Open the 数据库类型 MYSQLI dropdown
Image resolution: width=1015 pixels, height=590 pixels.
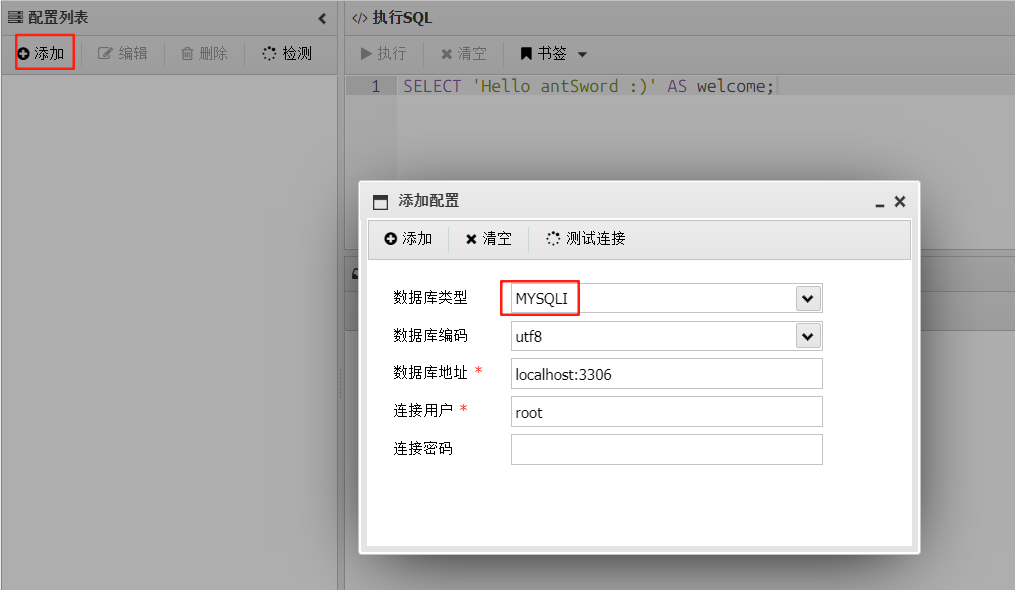pyautogui.click(x=808, y=299)
